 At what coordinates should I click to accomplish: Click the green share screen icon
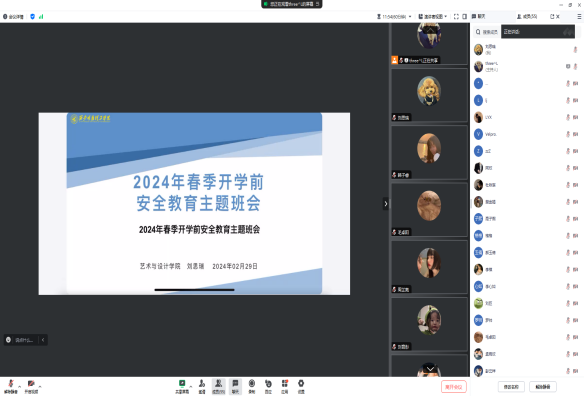tap(182, 386)
